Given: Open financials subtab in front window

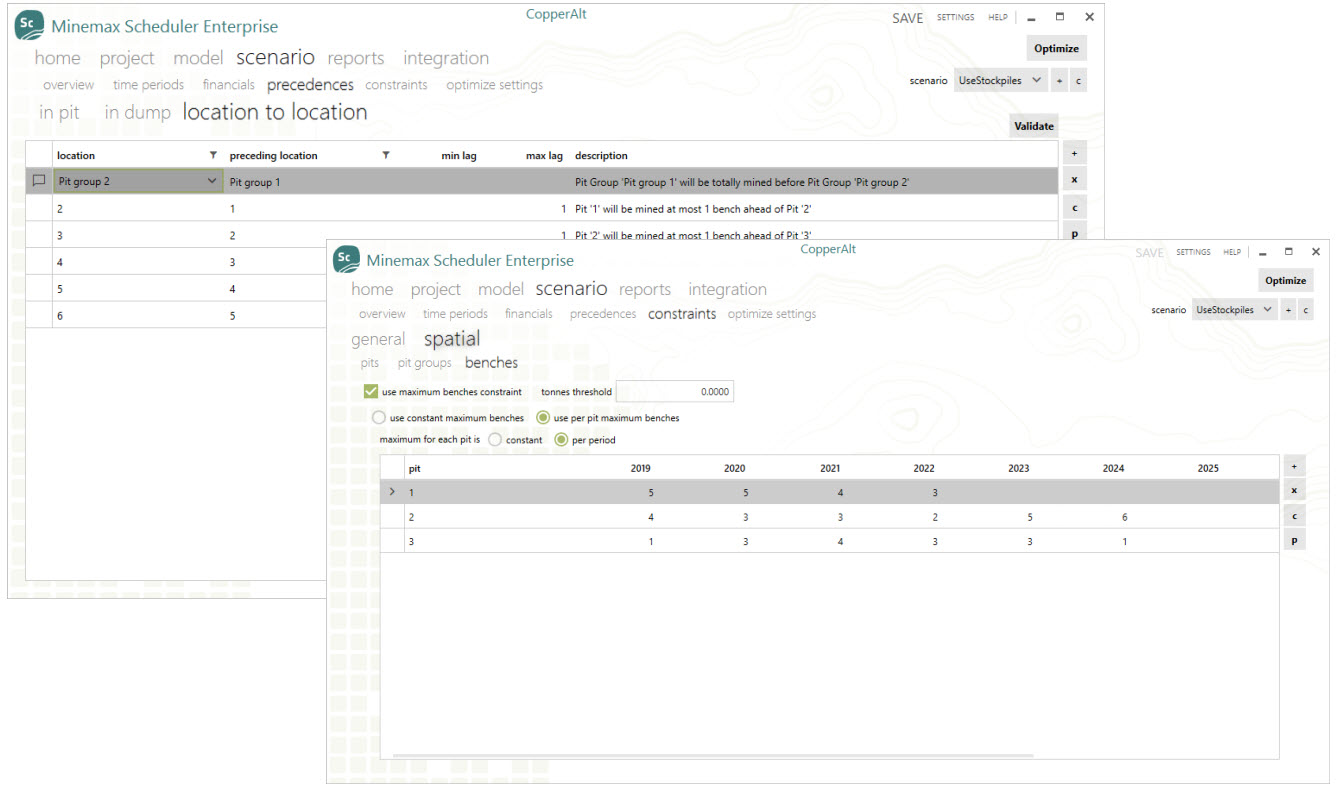Looking at the screenshot, I should pos(528,314).
